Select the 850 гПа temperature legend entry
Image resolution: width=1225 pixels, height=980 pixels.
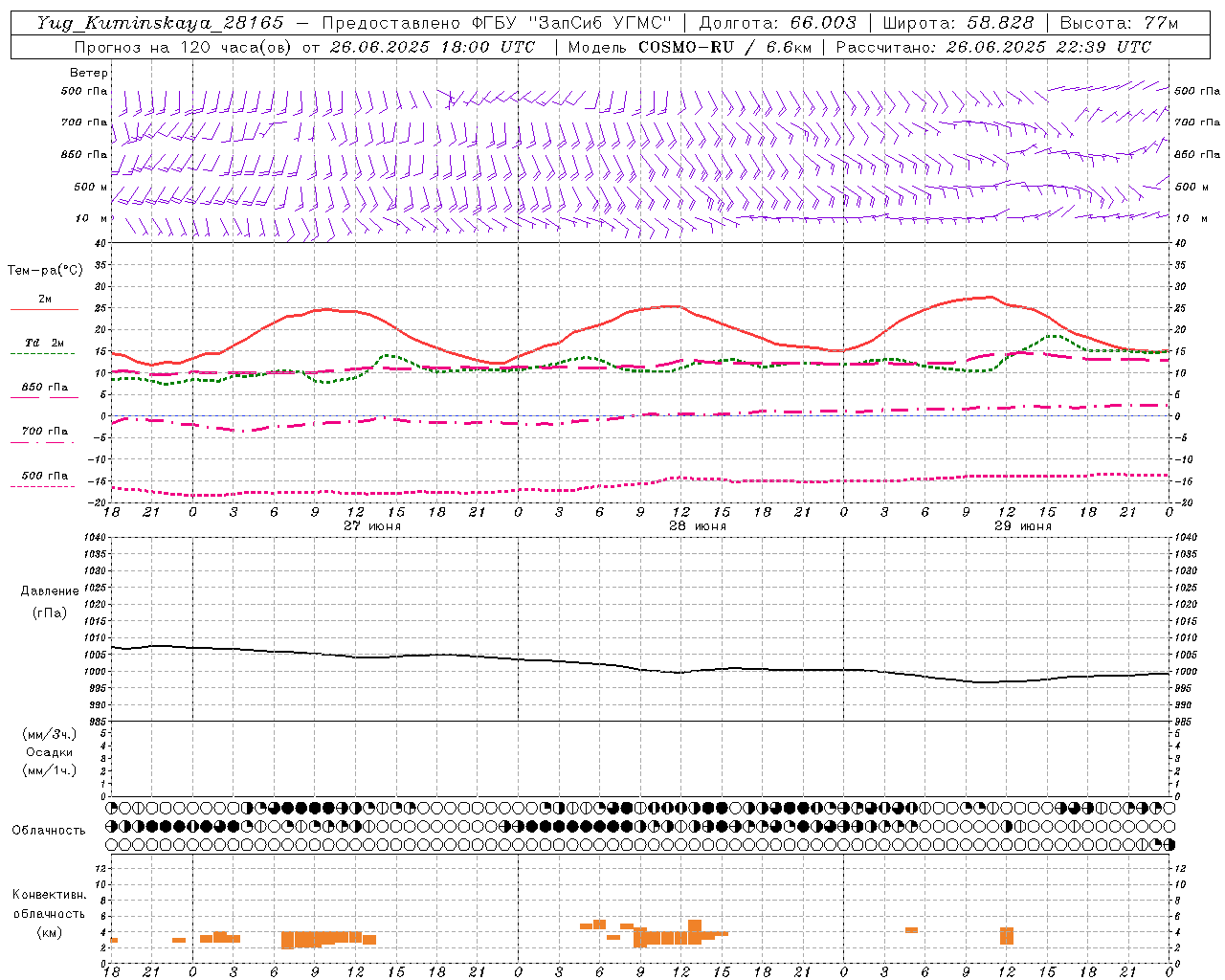(x=45, y=387)
